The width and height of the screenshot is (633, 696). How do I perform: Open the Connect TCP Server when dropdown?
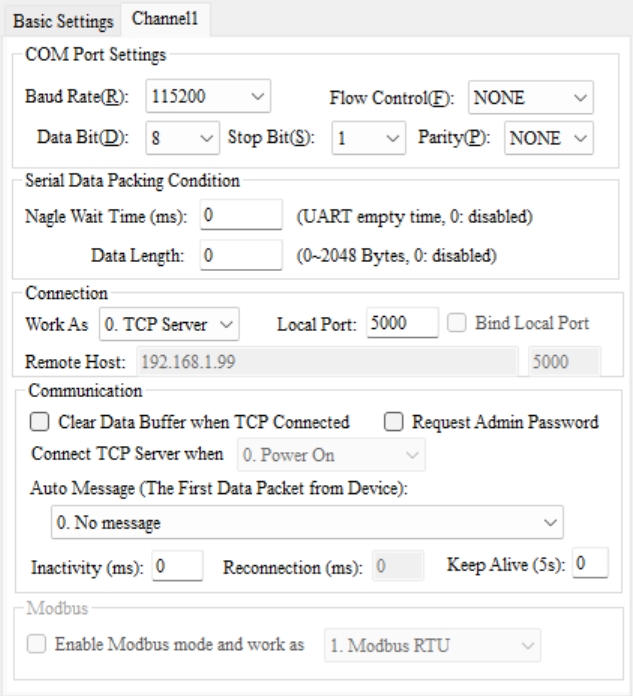(330, 456)
